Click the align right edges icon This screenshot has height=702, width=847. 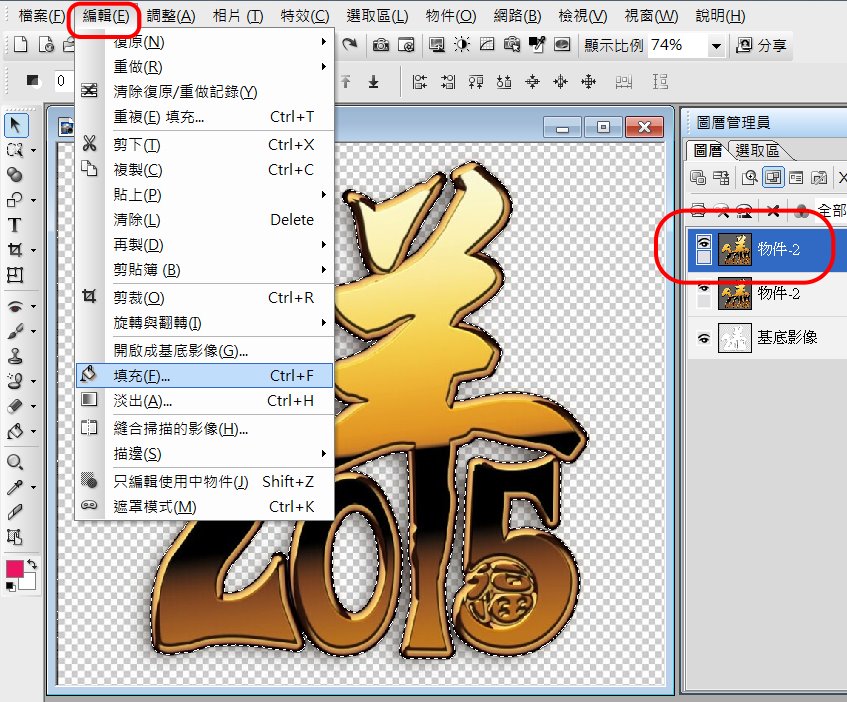[x=448, y=82]
